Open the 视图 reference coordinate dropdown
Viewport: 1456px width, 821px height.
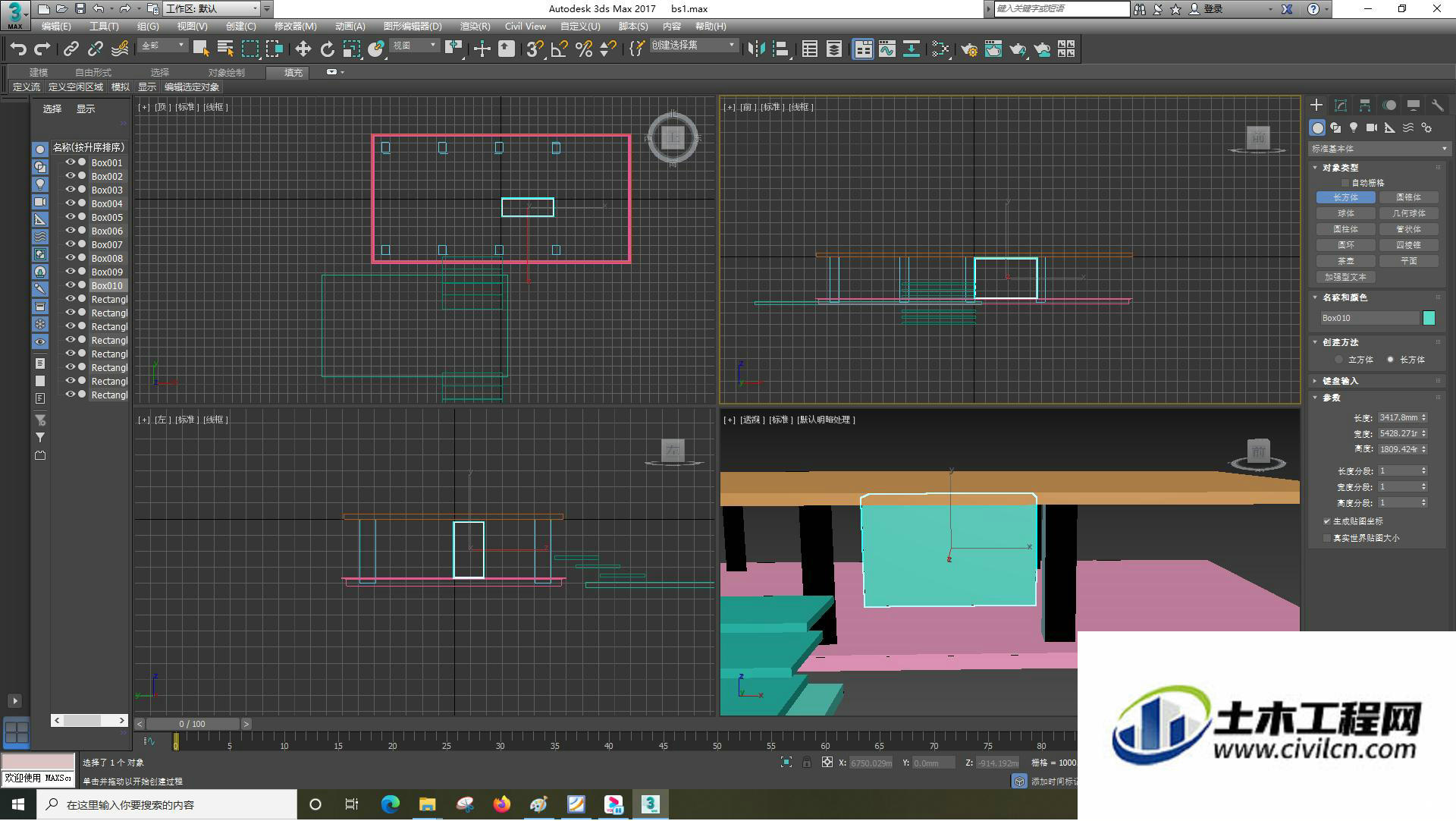click(x=414, y=46)
